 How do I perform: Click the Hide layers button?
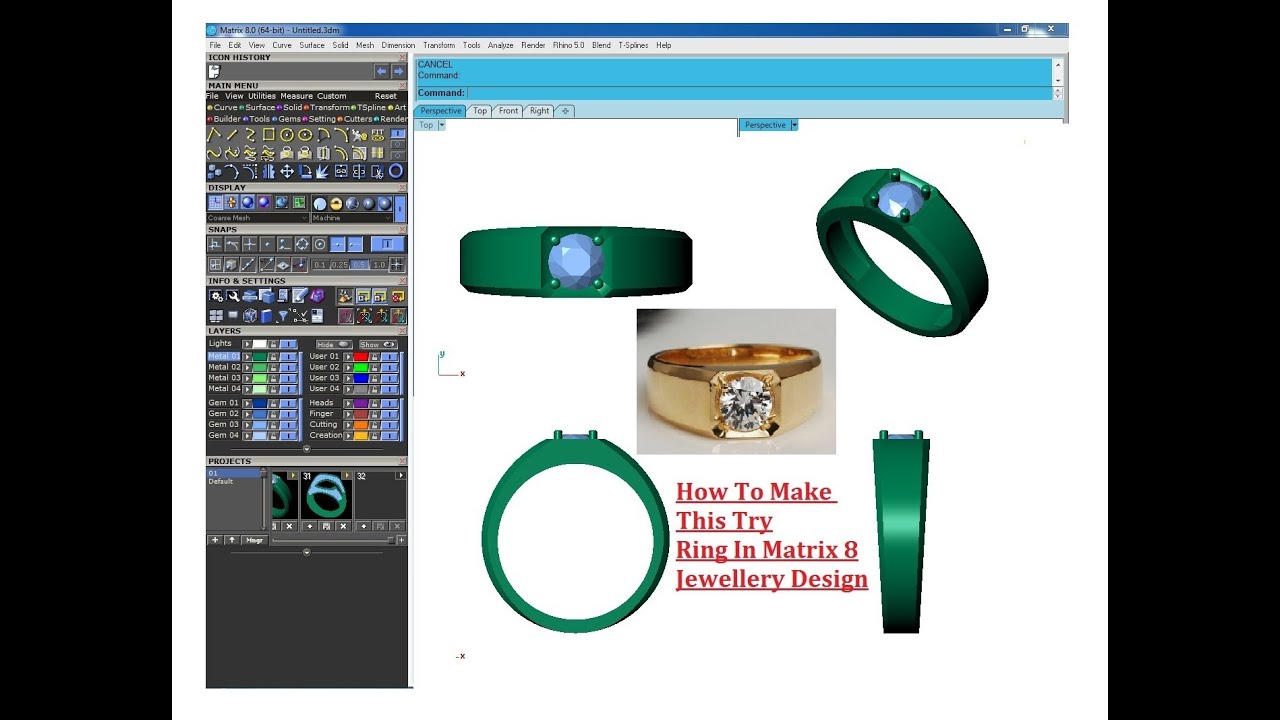(x=334, y=344)
